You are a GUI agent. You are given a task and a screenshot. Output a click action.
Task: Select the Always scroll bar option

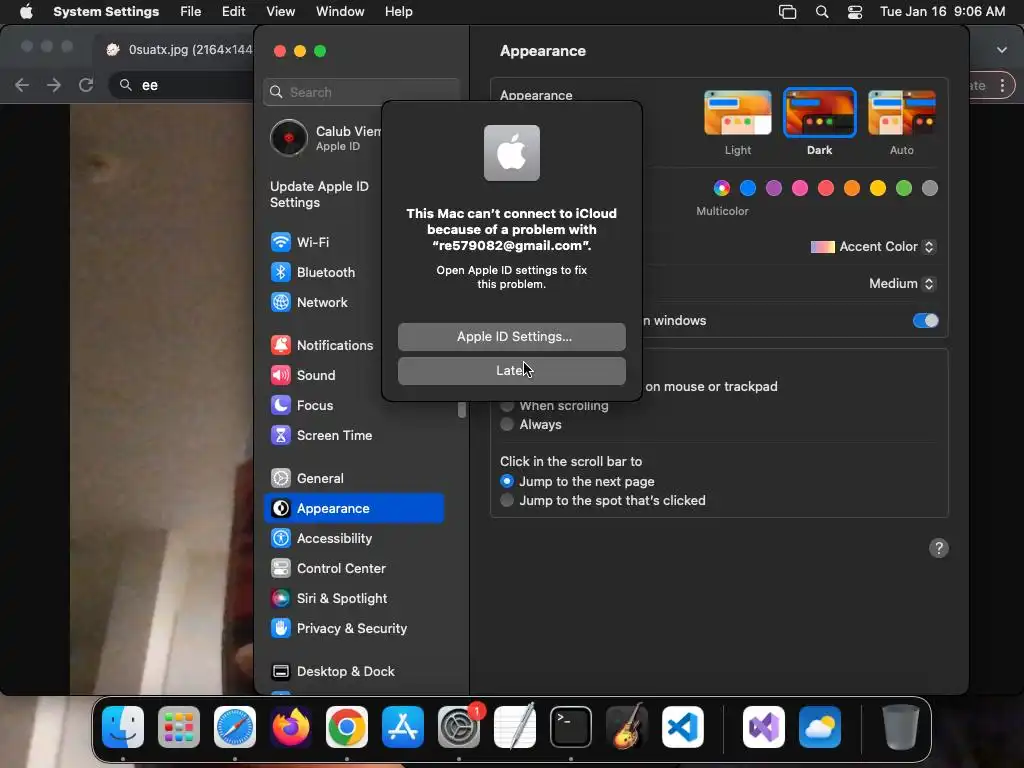[507, 424]
